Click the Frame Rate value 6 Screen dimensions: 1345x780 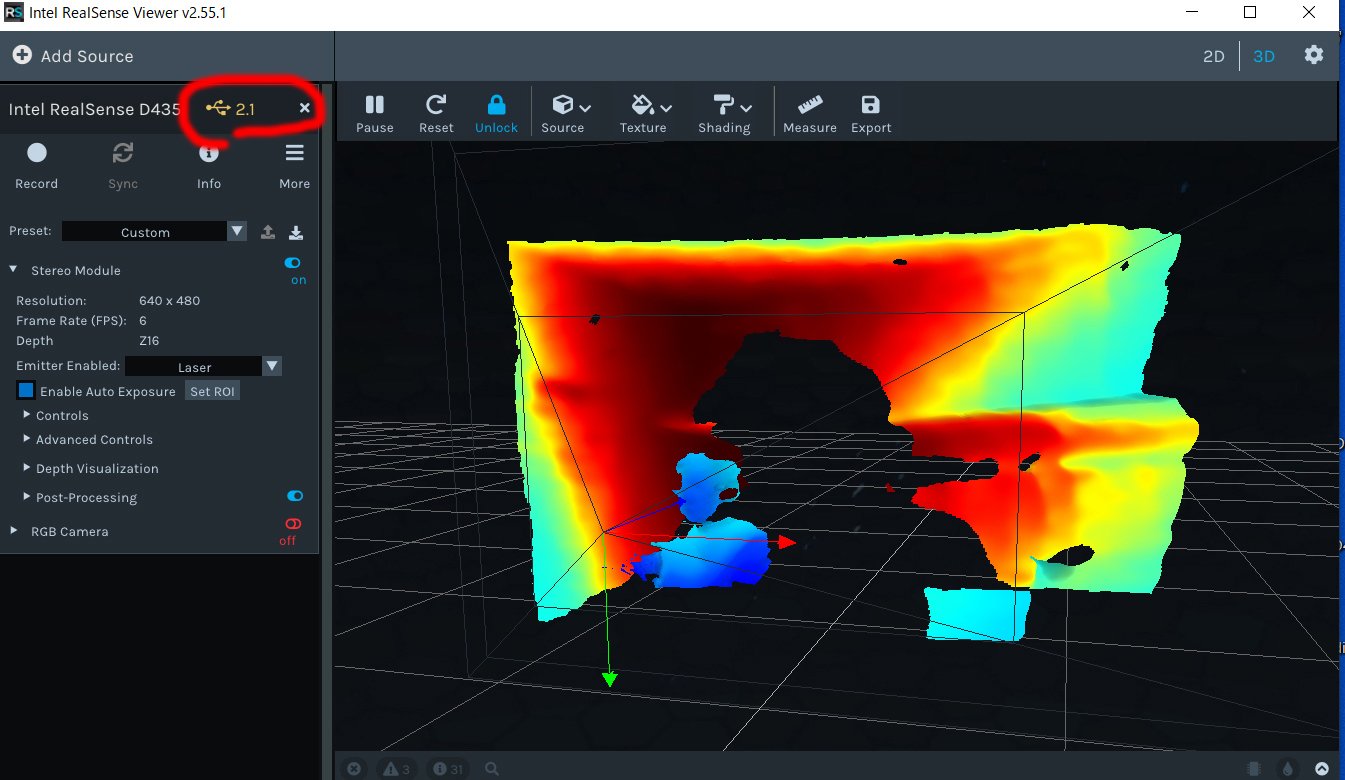click(x=143, y=320)
